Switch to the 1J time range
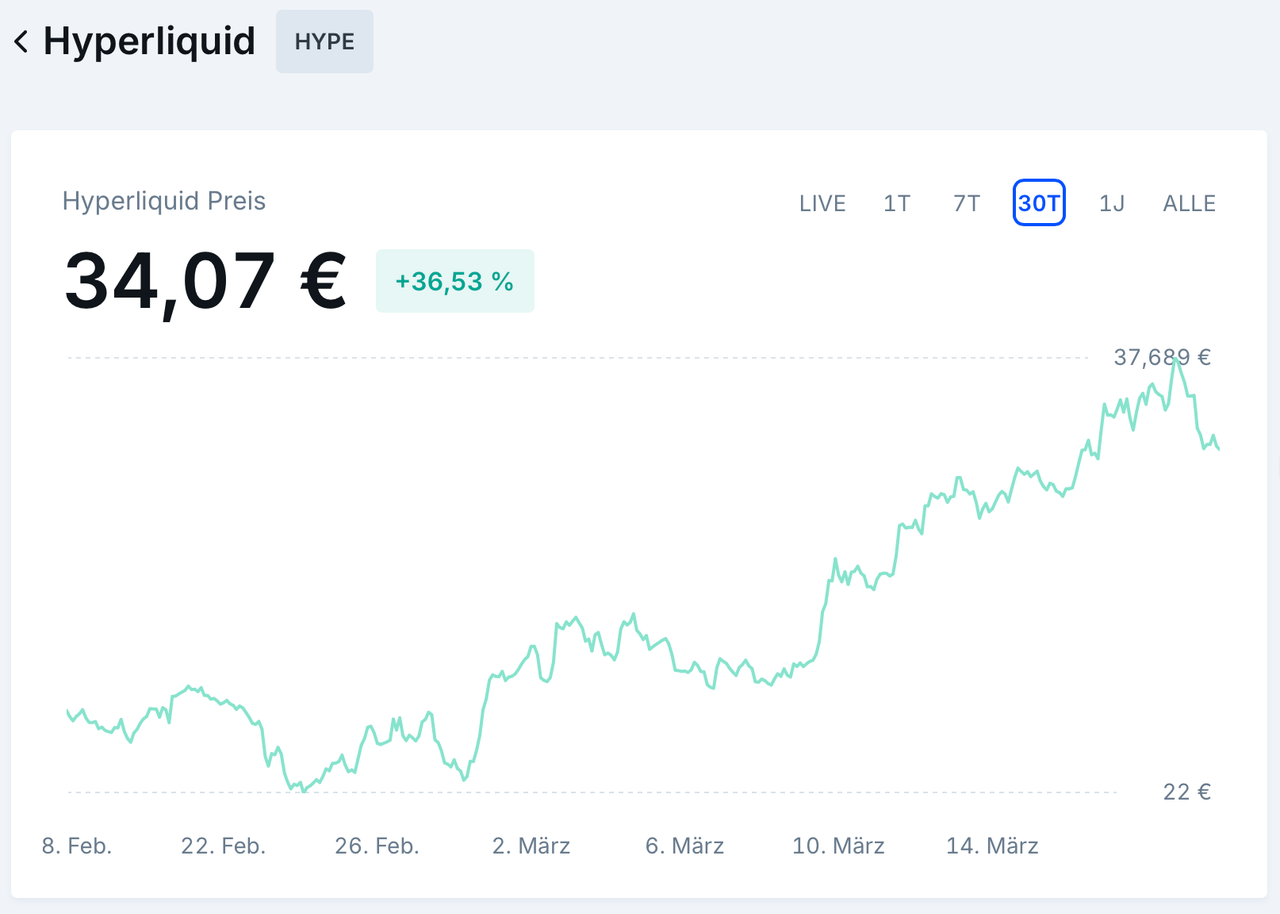This screenshot has width=1280, height=914. [1111, 203]
